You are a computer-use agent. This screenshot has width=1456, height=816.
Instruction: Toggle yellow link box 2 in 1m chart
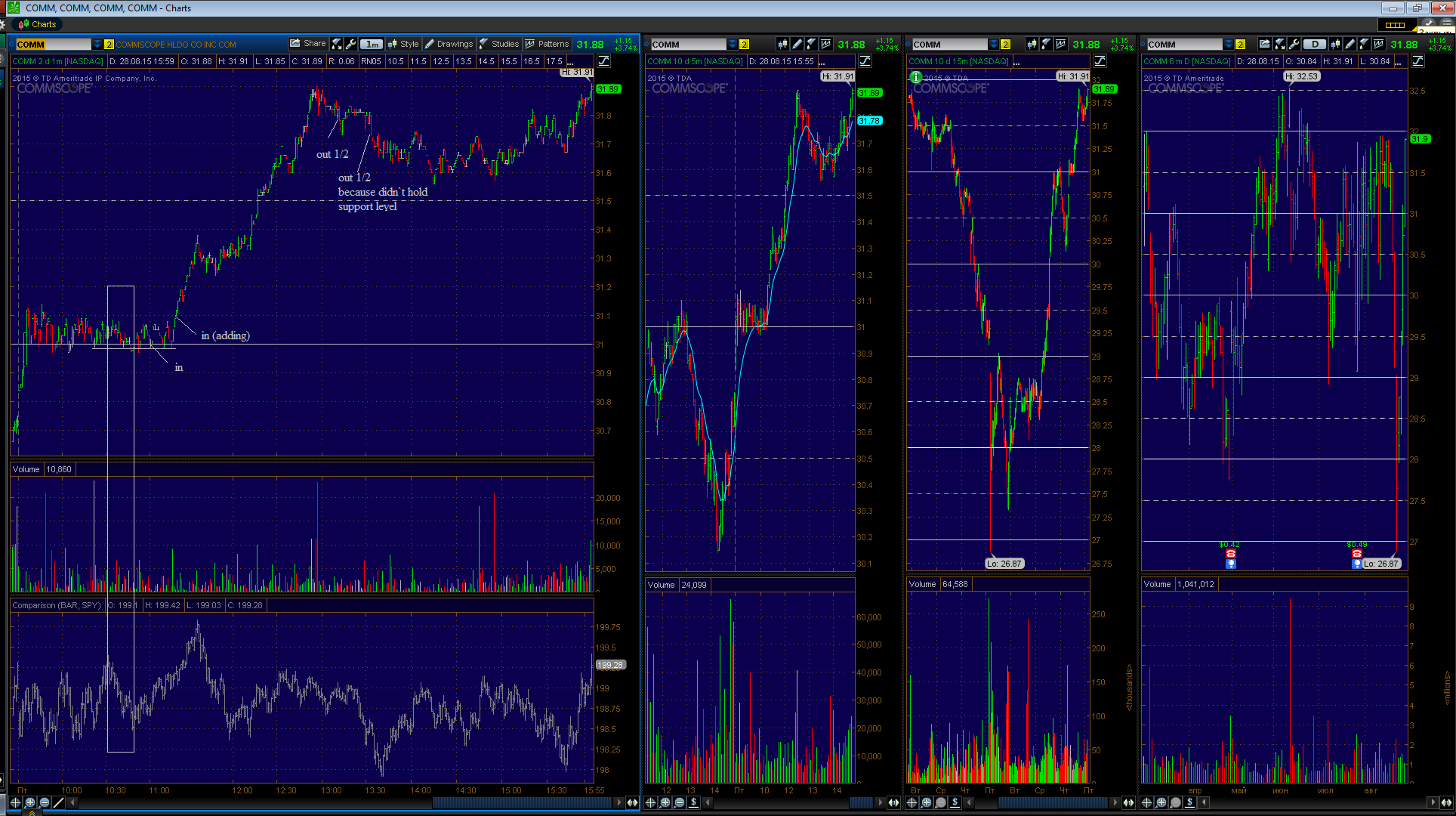click(x=109, y=45)
